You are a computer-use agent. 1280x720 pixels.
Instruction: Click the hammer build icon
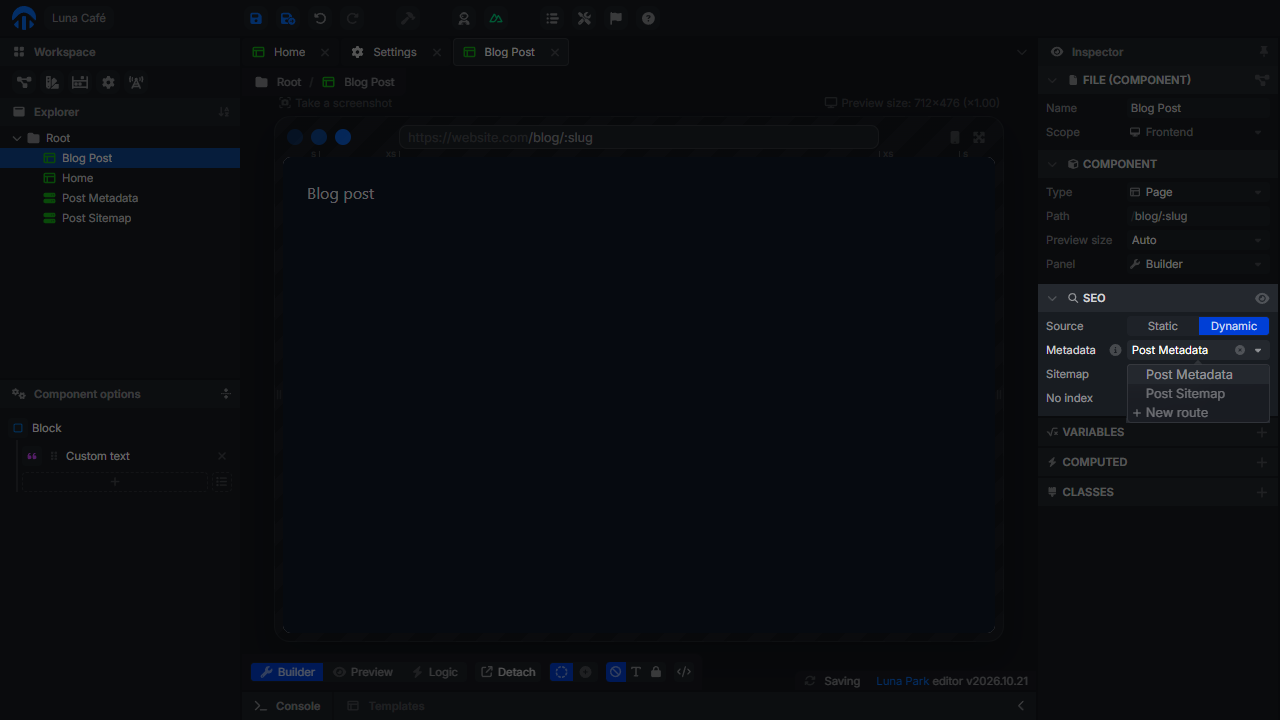click(x=407, y=18)
